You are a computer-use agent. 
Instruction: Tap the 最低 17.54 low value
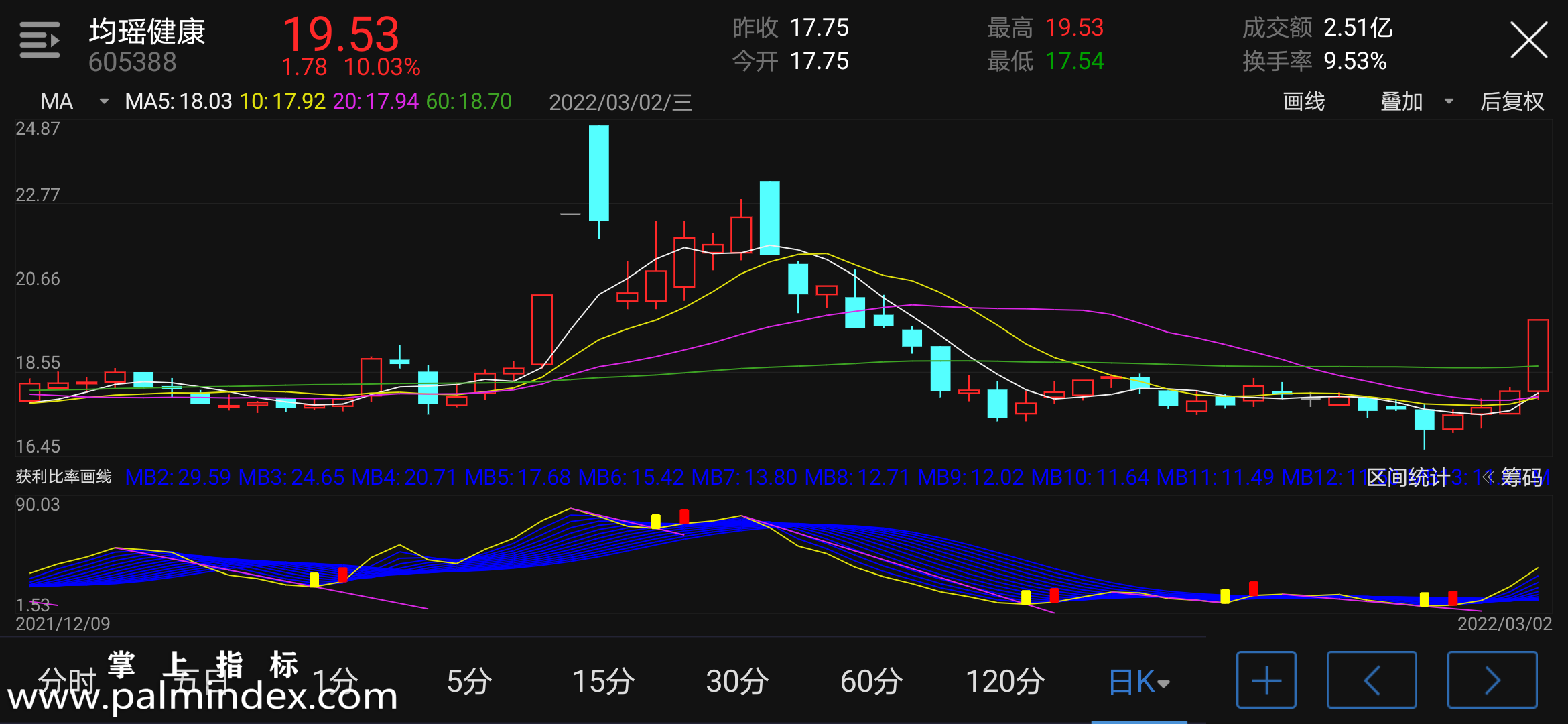coord(1045,61)
